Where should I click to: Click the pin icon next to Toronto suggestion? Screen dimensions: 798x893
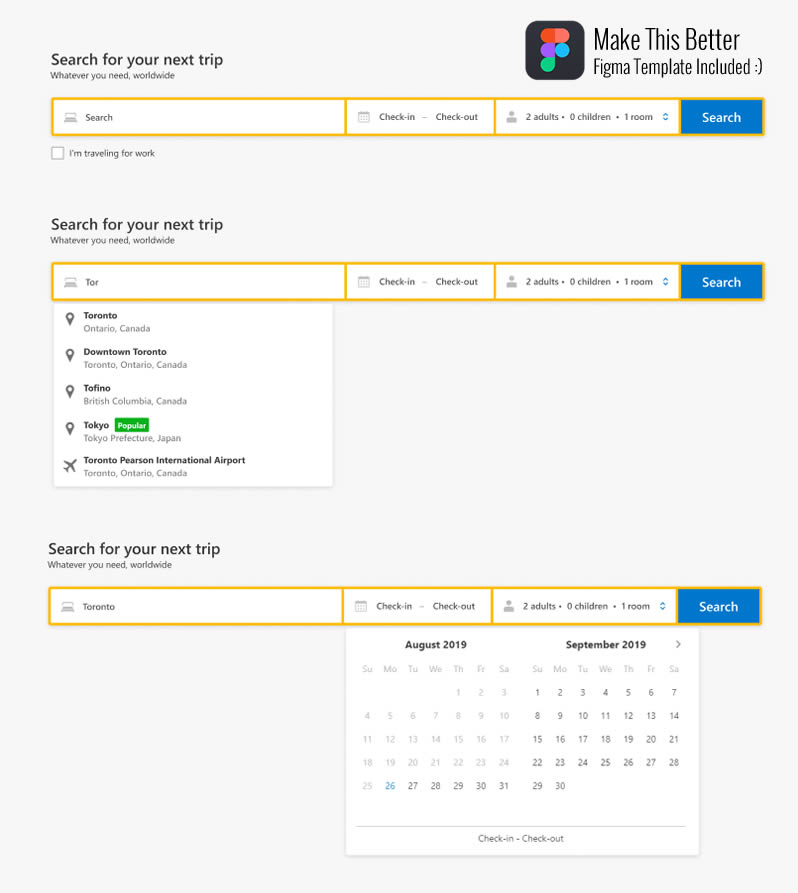[x=69, y=319]
